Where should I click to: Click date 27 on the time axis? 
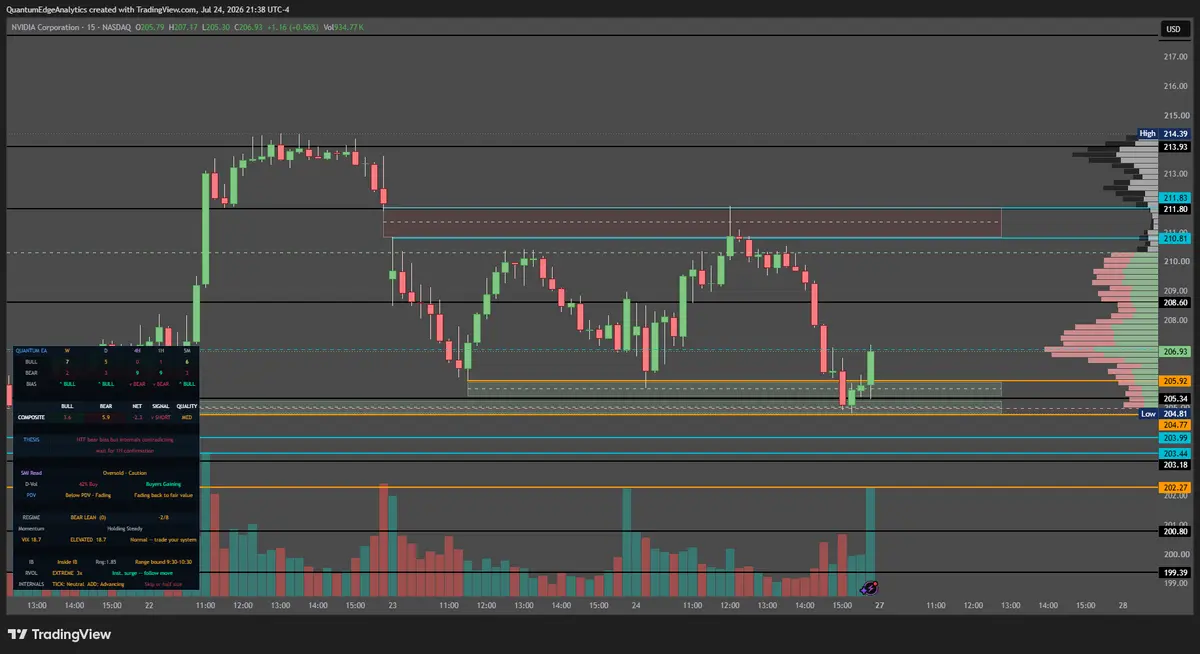tap(878, 606)
